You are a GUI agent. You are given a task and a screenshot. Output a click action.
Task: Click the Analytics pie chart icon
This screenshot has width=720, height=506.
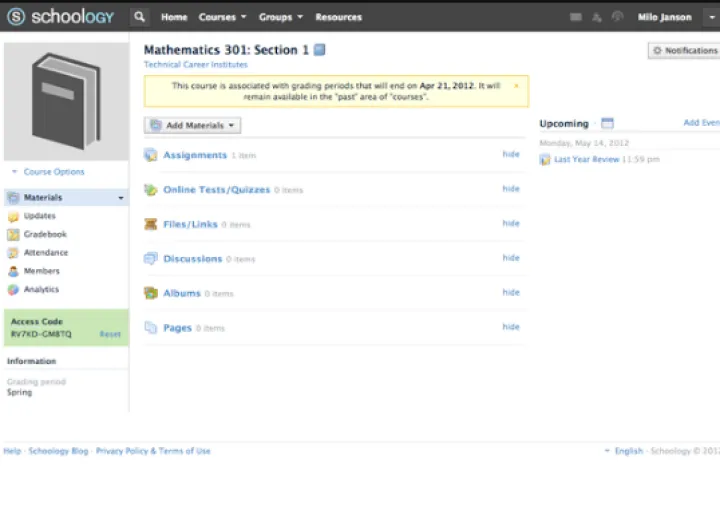click(x=13, y=289)
